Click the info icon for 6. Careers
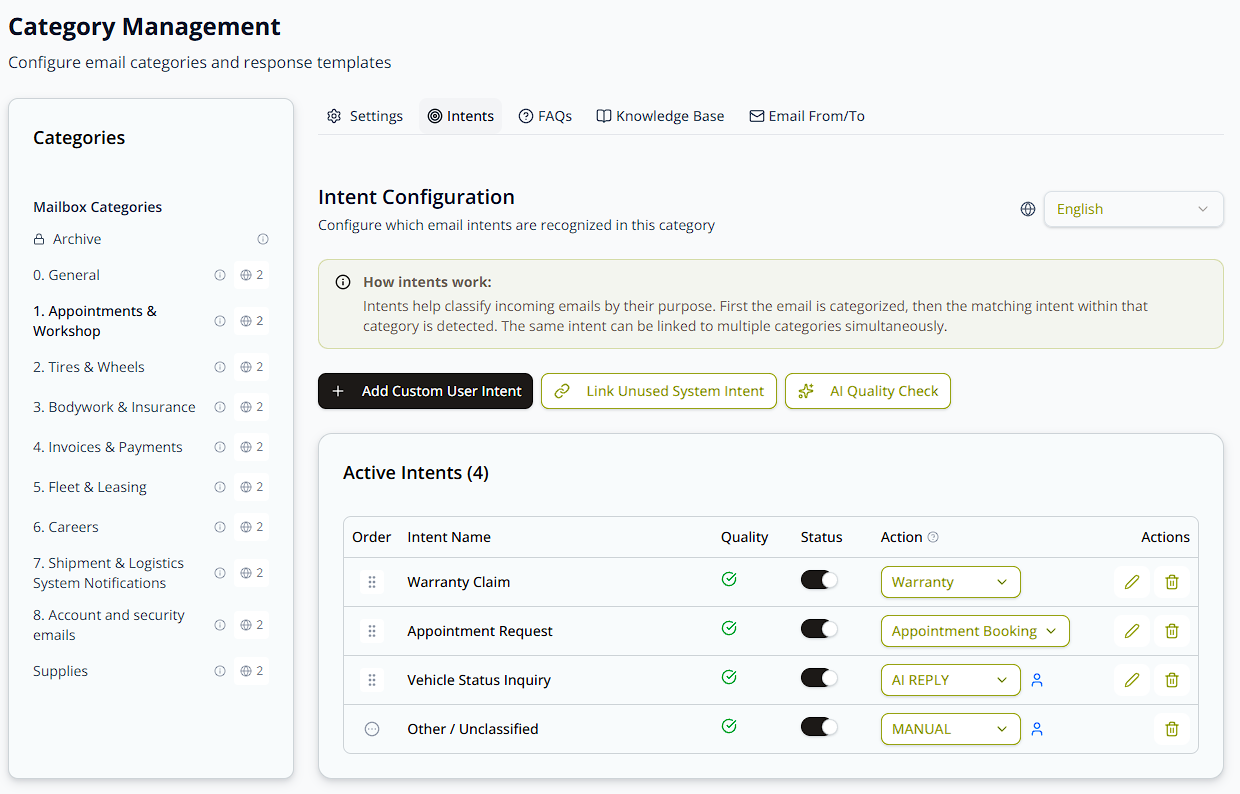Viewport: 1240px width, 794px height. (x=220, y=527)
